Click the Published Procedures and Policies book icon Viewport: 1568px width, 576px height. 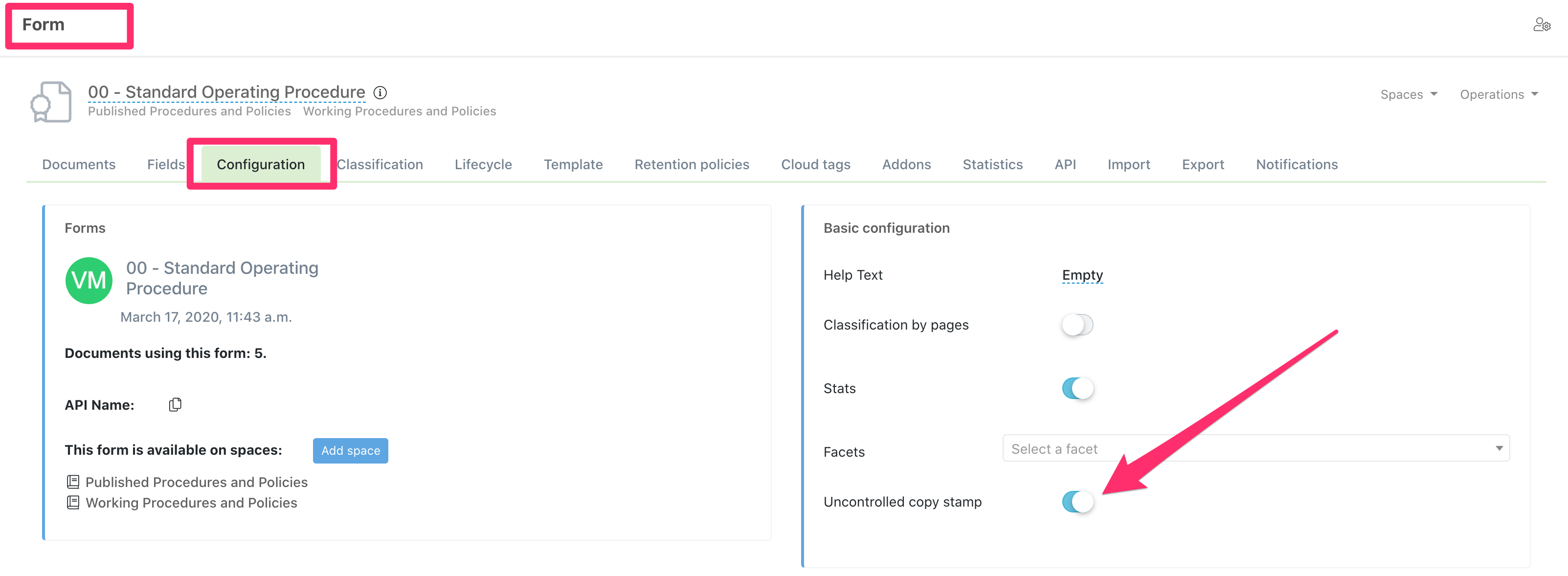[73, 482]
